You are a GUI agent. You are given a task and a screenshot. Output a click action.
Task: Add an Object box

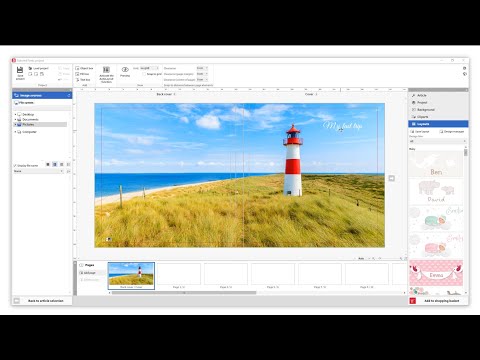84,68
